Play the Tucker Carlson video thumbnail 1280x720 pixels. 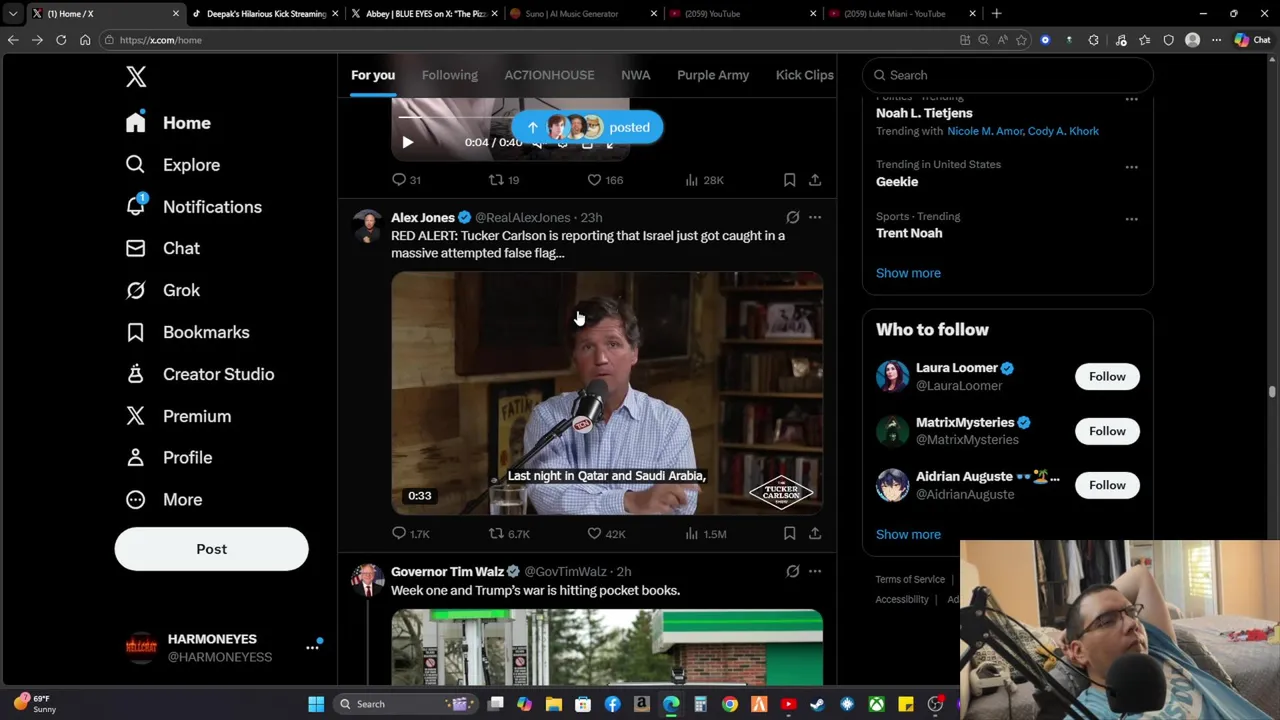[607, 393]
